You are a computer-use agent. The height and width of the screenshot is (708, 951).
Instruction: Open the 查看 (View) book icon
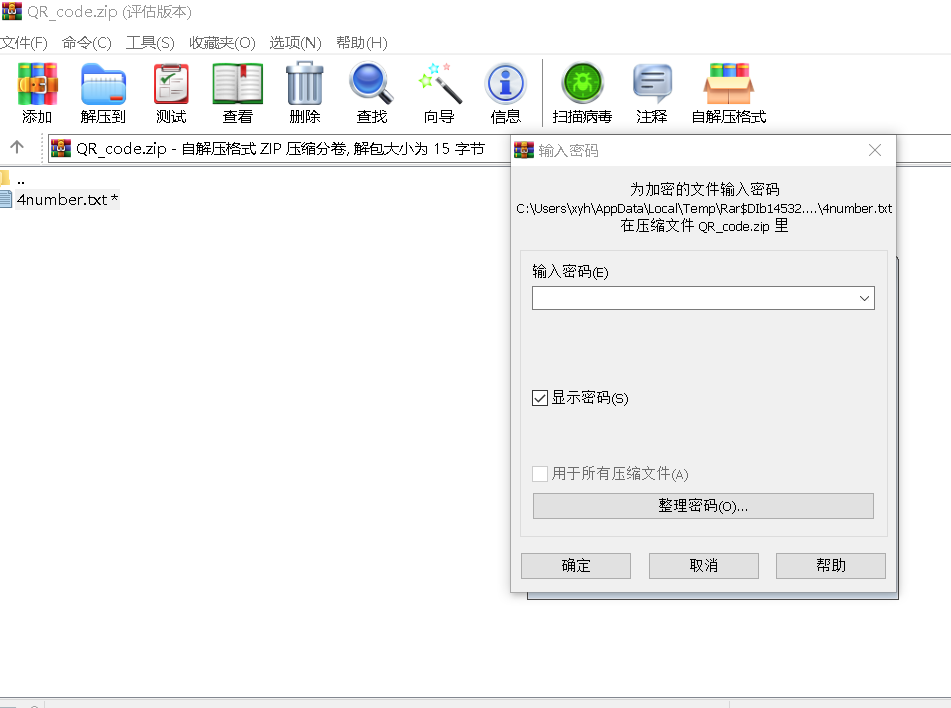(237, 86)
